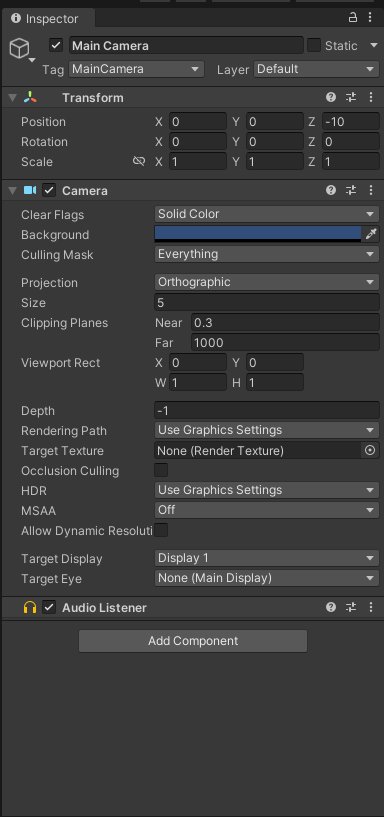Viewport: 384px width, 817px height.
Task: Click Position Y field
Action: [x=275, y=122]
